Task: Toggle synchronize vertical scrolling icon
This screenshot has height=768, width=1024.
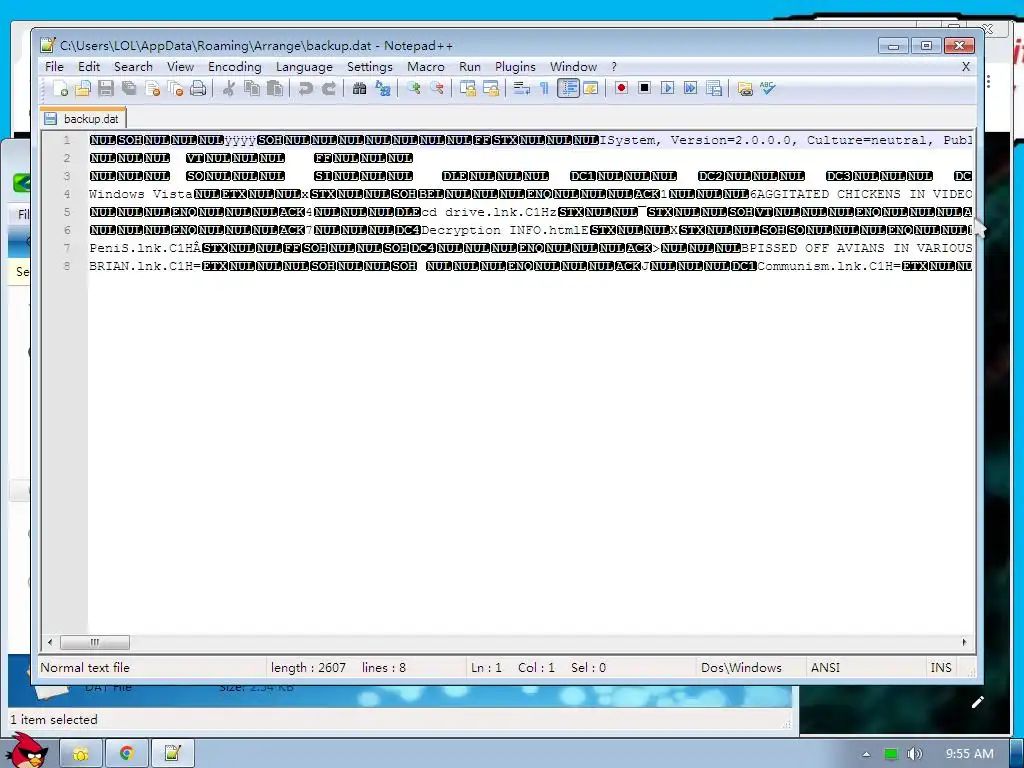Action: (x=467, y=88)
